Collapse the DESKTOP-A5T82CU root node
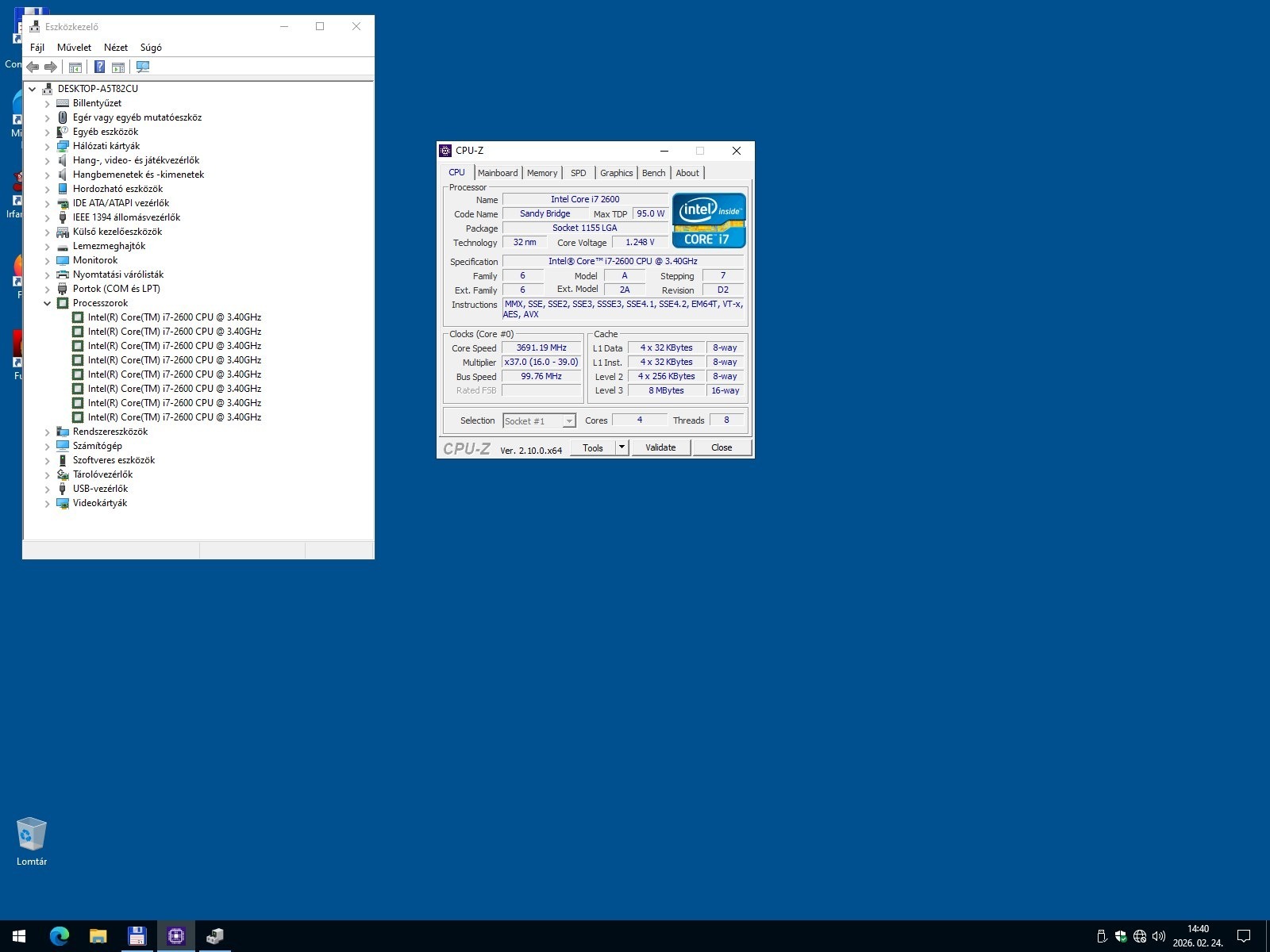 (33, 89)
